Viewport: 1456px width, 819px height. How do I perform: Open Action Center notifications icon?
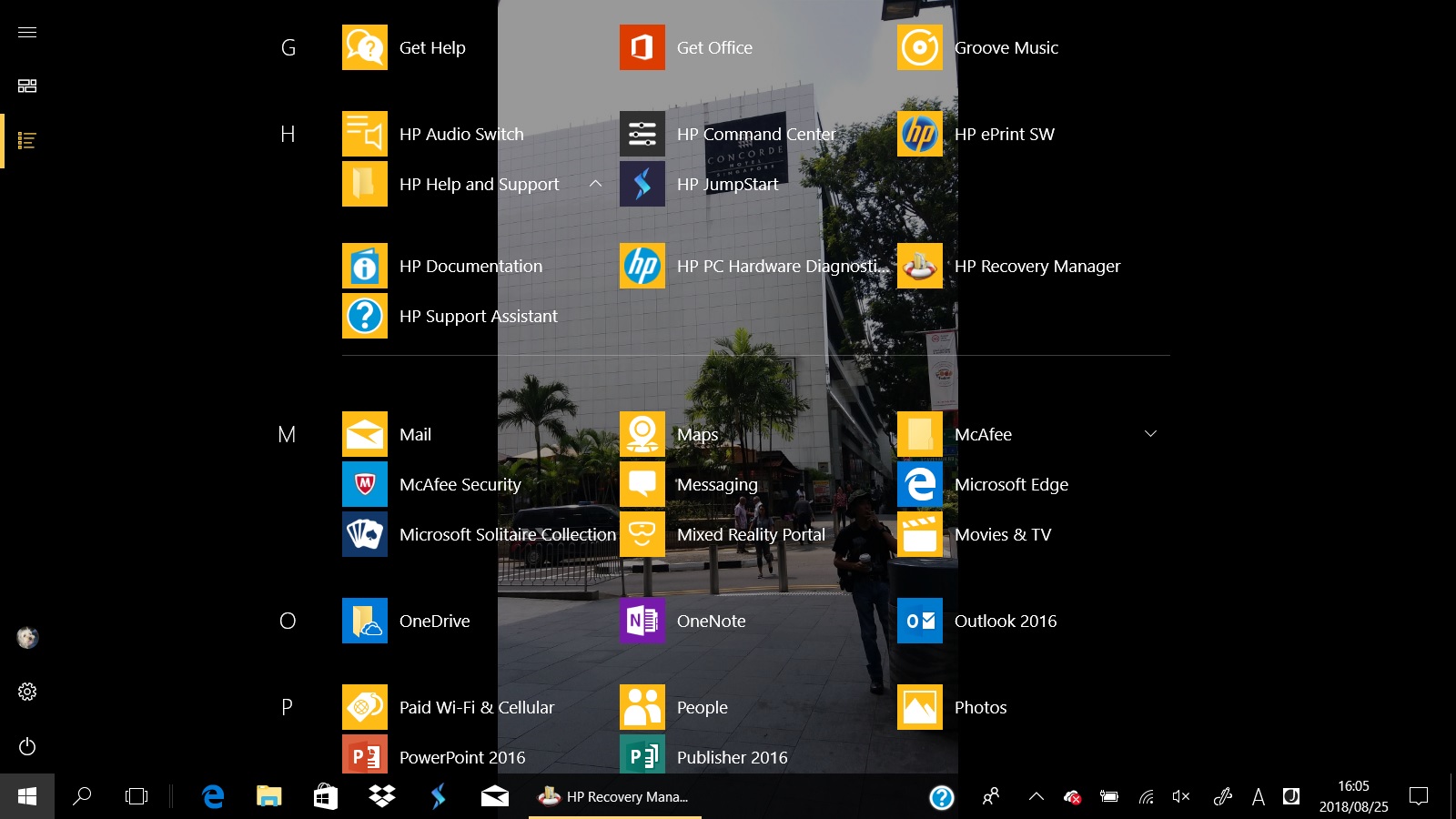click(x=1418, y=796)
